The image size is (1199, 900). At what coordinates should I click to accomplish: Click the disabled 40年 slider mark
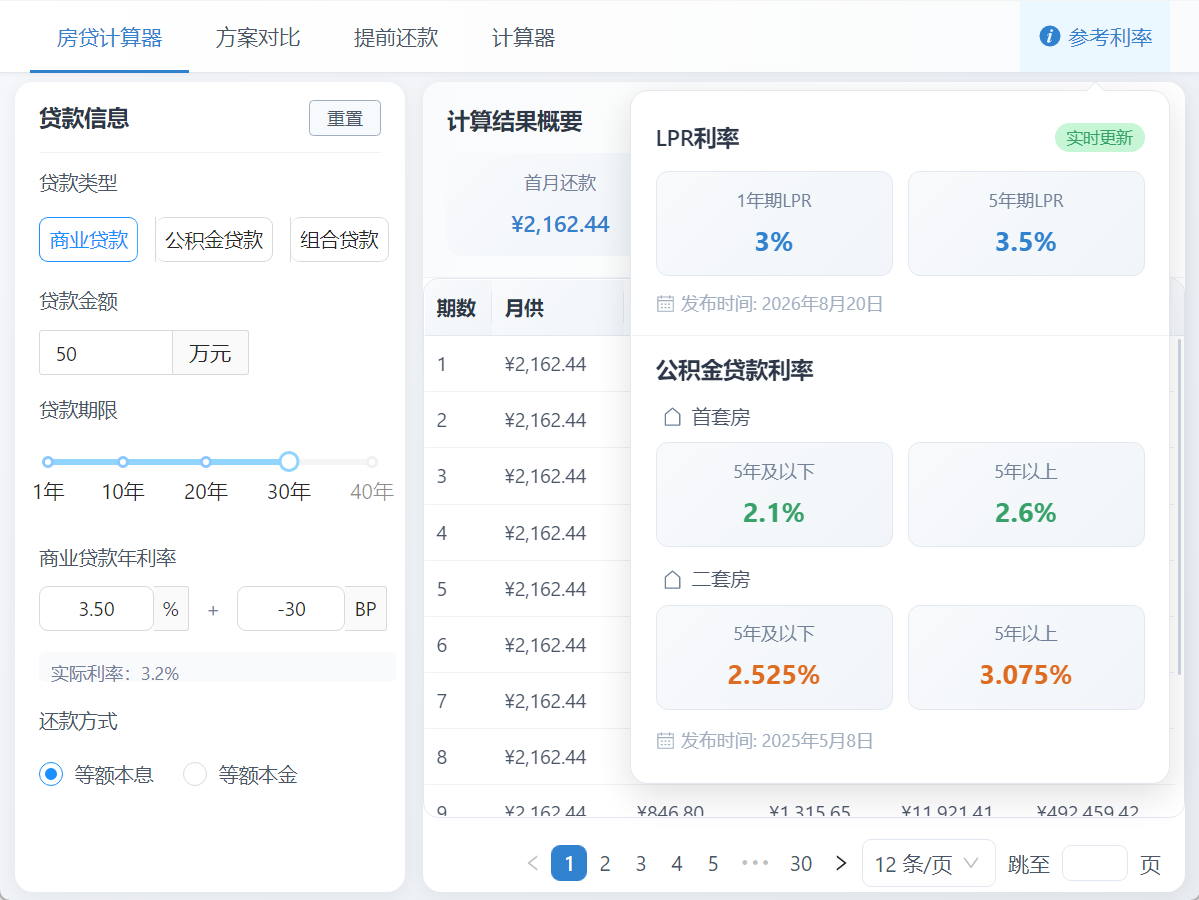(372, 462)
